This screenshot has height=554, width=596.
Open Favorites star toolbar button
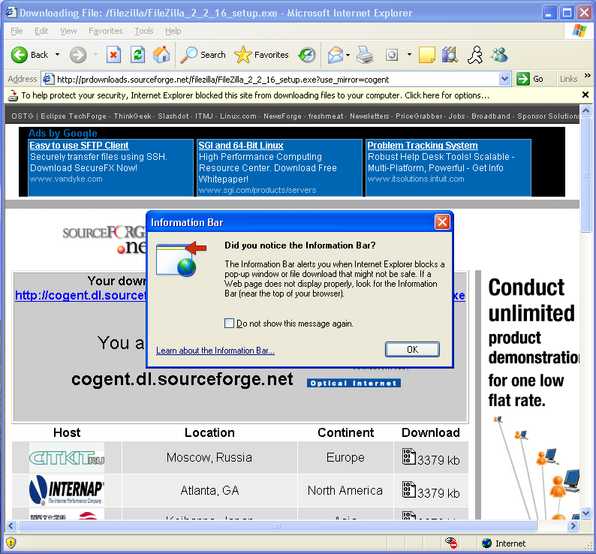click(261, 55)
